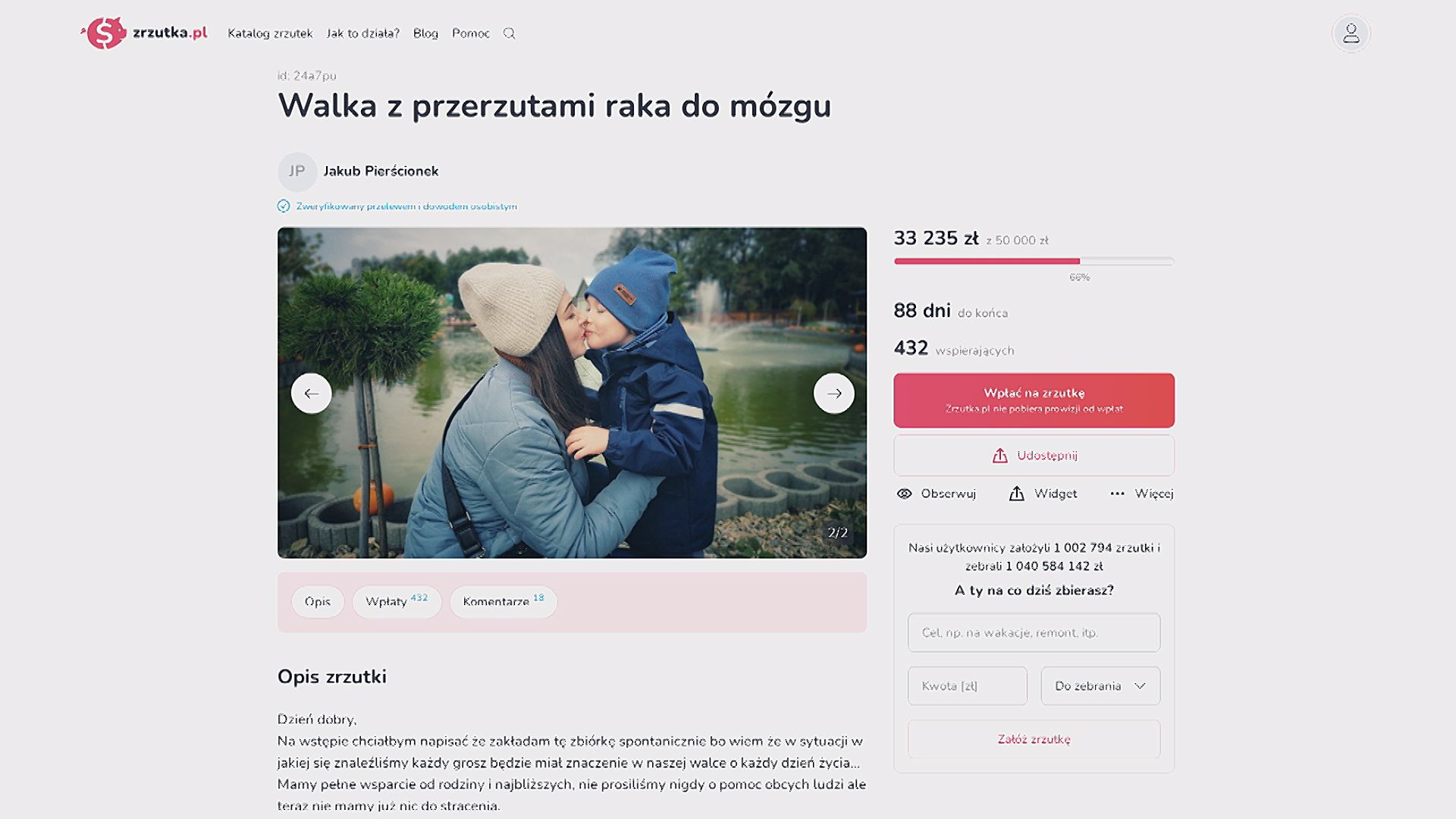This screenshot has width=1456, height=819.
Task: Switch to the Komentarze tab
Action: click(x=503, y=601)
